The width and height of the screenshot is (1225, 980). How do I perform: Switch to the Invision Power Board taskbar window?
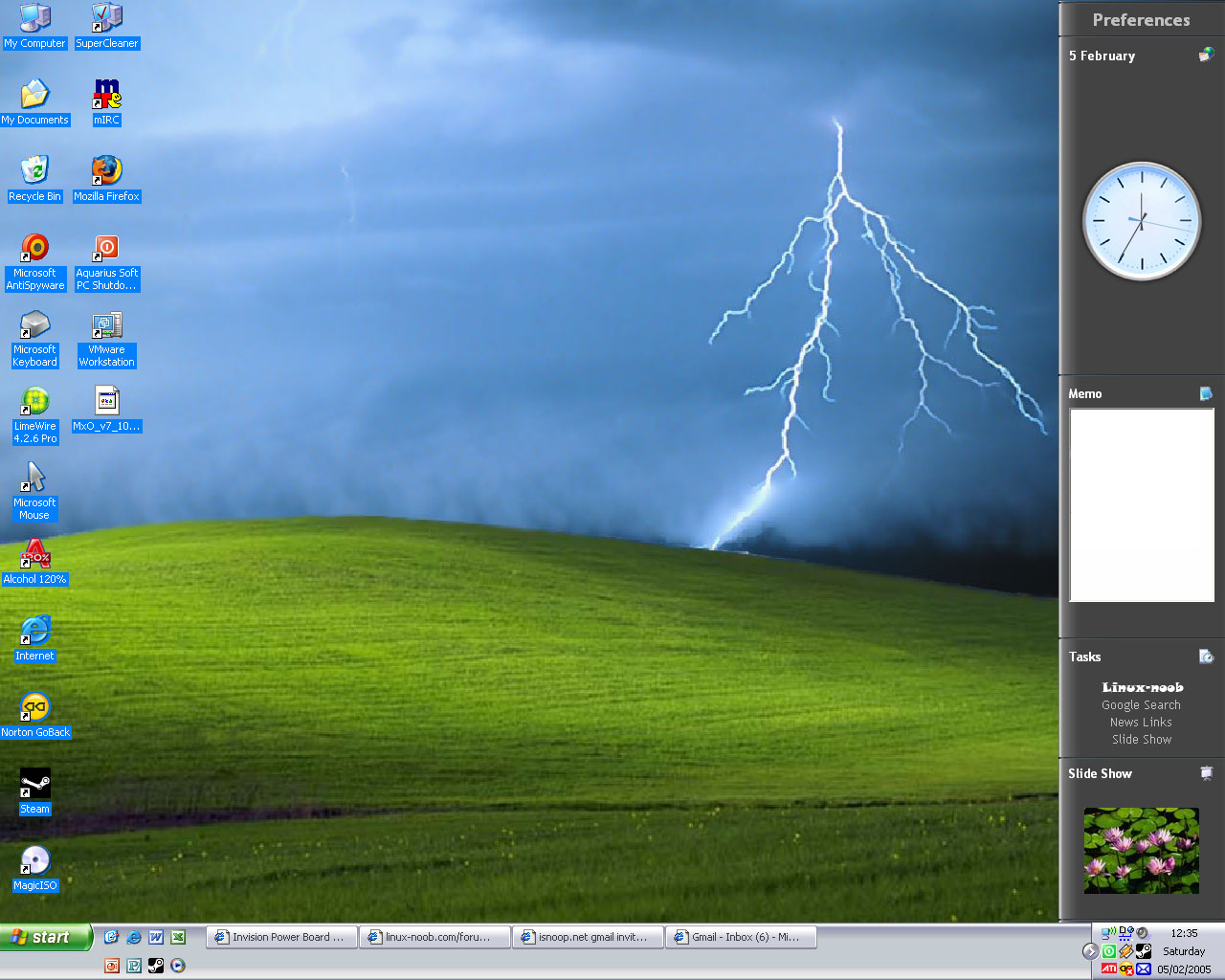(281, 938)
